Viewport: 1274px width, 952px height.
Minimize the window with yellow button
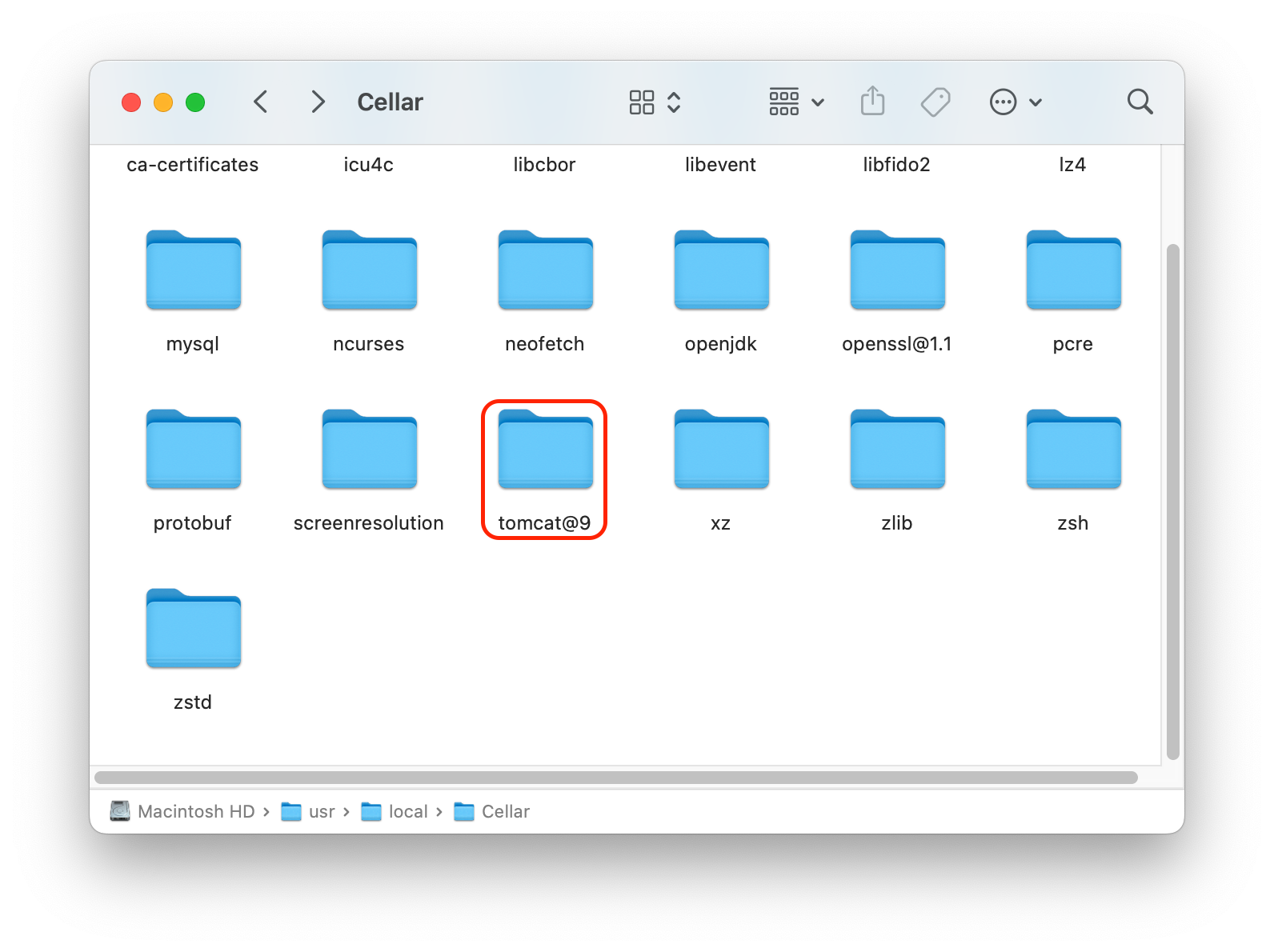(x=163, y=102)
